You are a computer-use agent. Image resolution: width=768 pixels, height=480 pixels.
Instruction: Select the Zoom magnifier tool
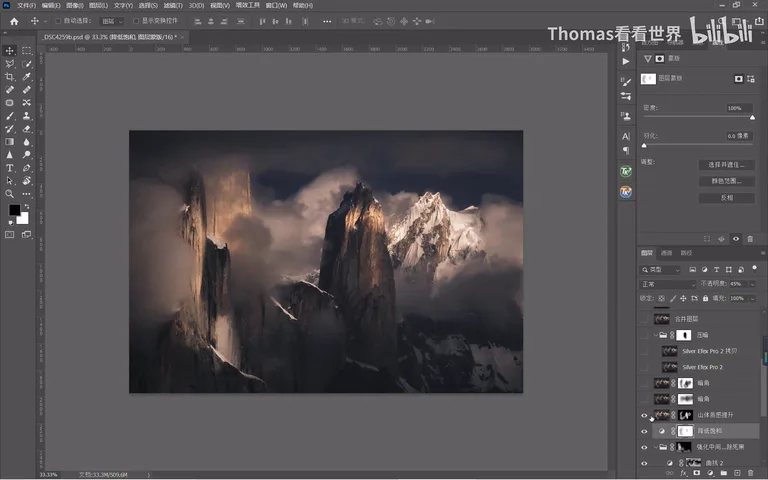click(9, 194)
